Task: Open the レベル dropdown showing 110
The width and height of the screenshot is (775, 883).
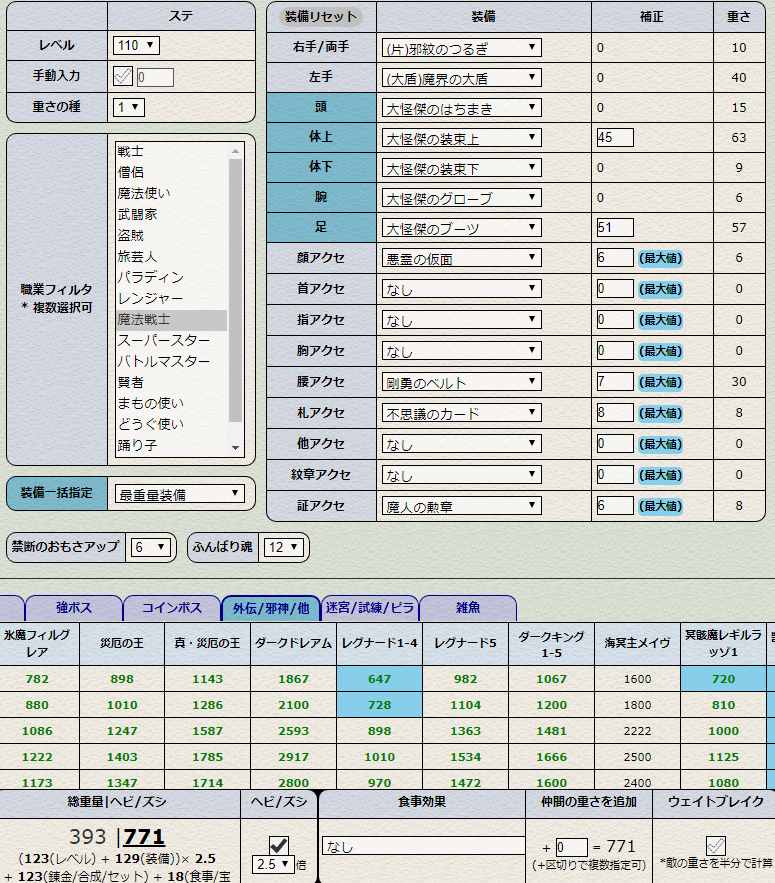Action: point(136,46)
